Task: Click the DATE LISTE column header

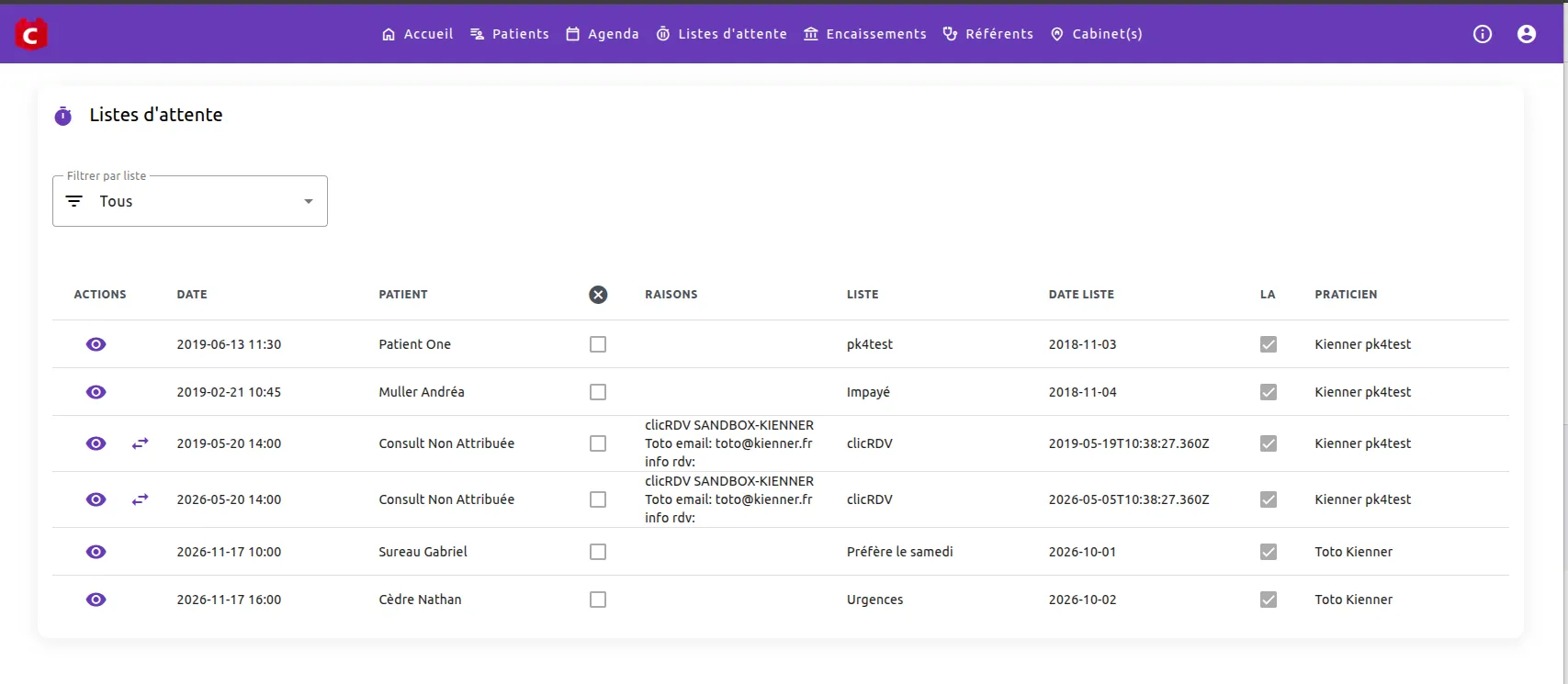Action: pos(1081,295)
